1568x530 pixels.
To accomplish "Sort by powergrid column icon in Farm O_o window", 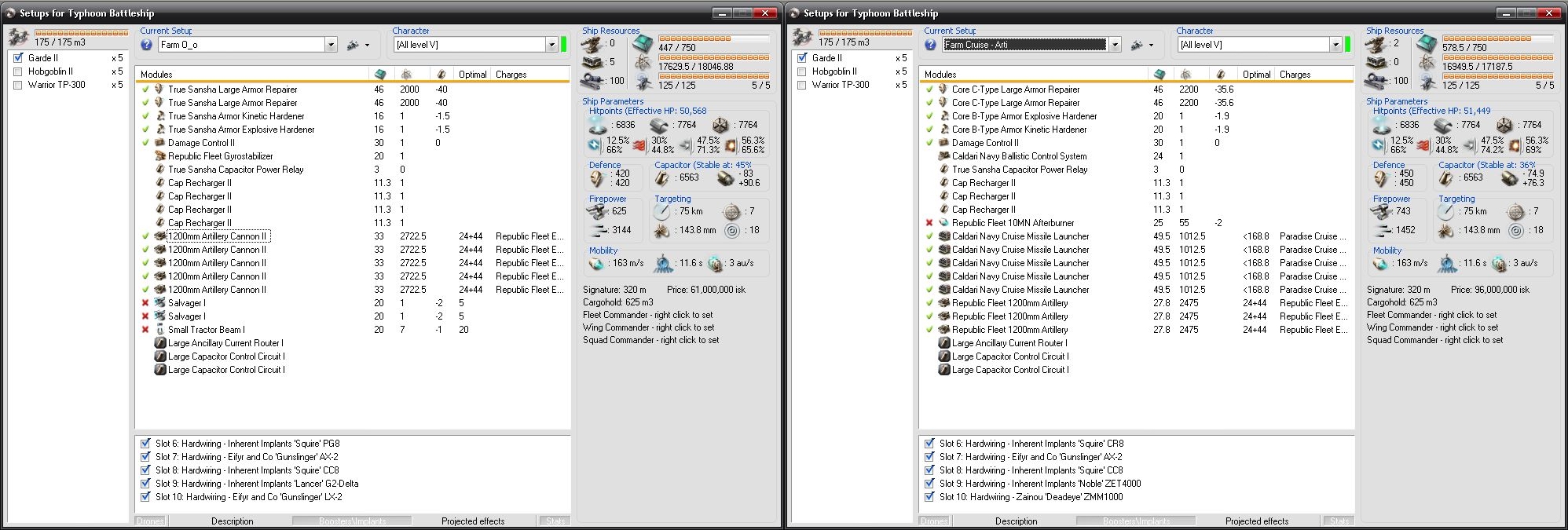I will (407, 75).
